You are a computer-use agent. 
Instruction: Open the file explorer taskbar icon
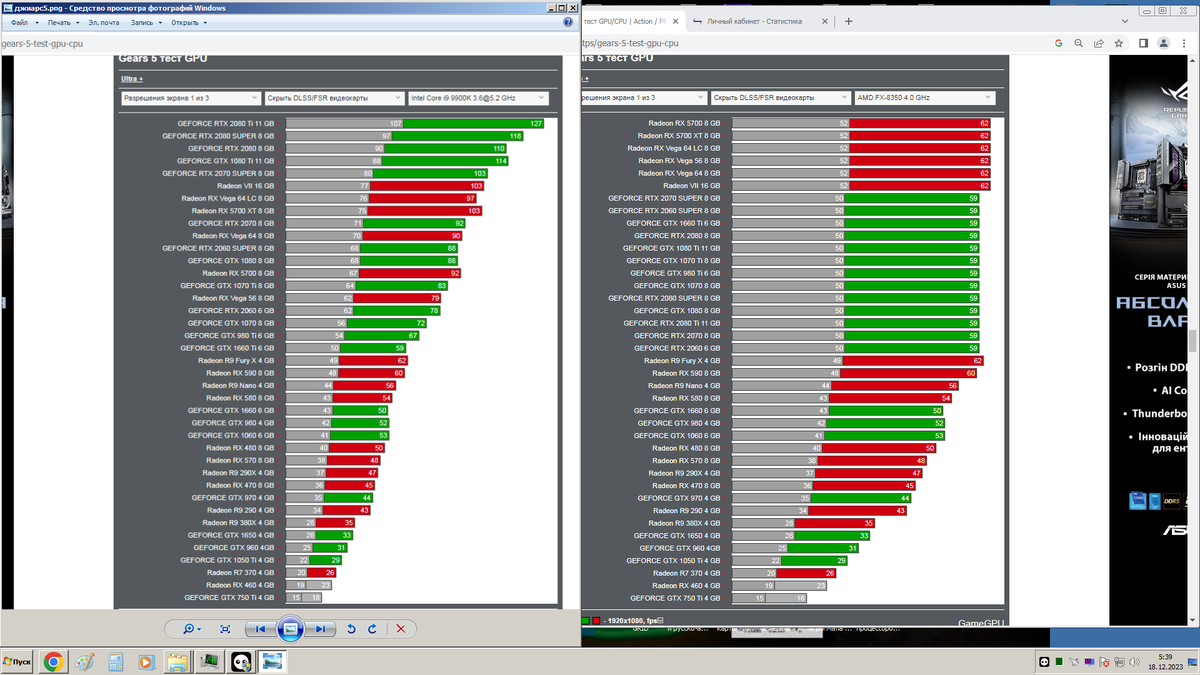click(177, 661)
